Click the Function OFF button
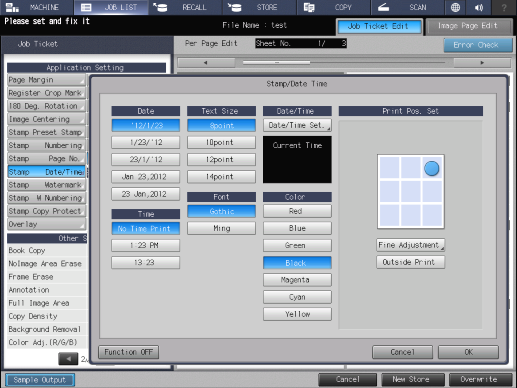This screenshot has width=517, height=388. 128,352
